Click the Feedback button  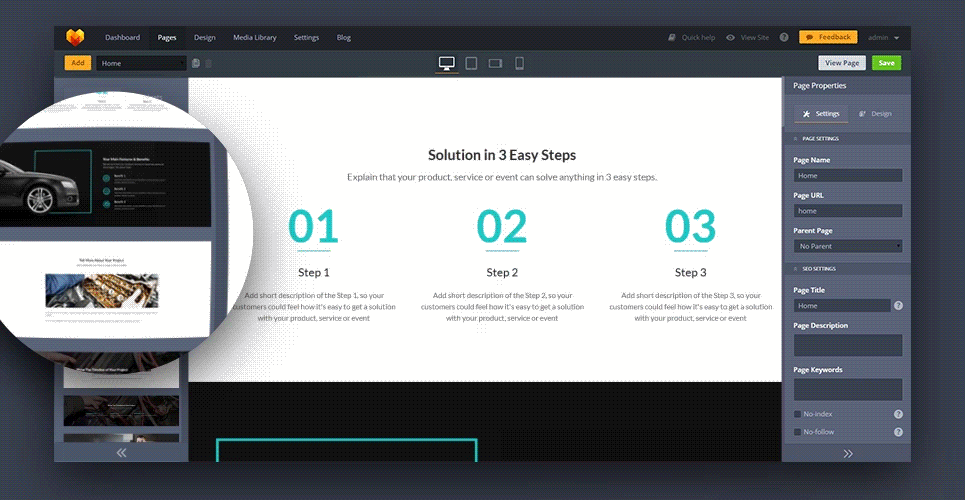pos(828,37)
